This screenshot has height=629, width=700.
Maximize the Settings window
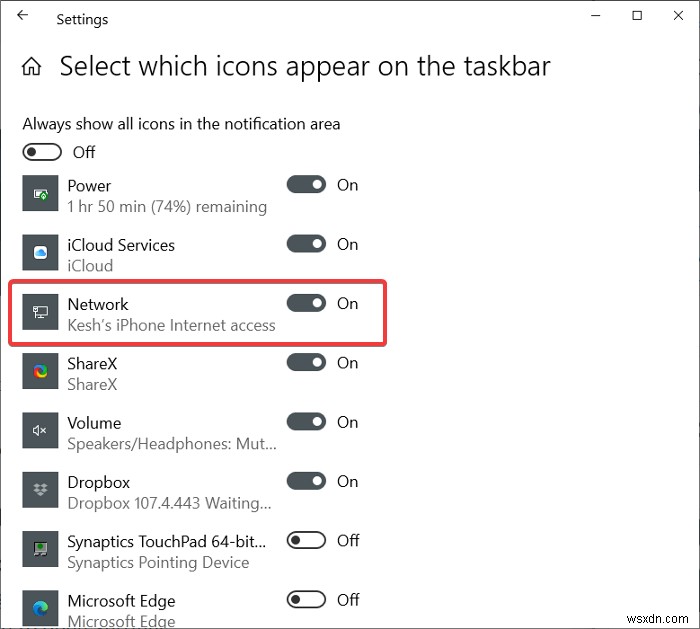tap(637, 16)
